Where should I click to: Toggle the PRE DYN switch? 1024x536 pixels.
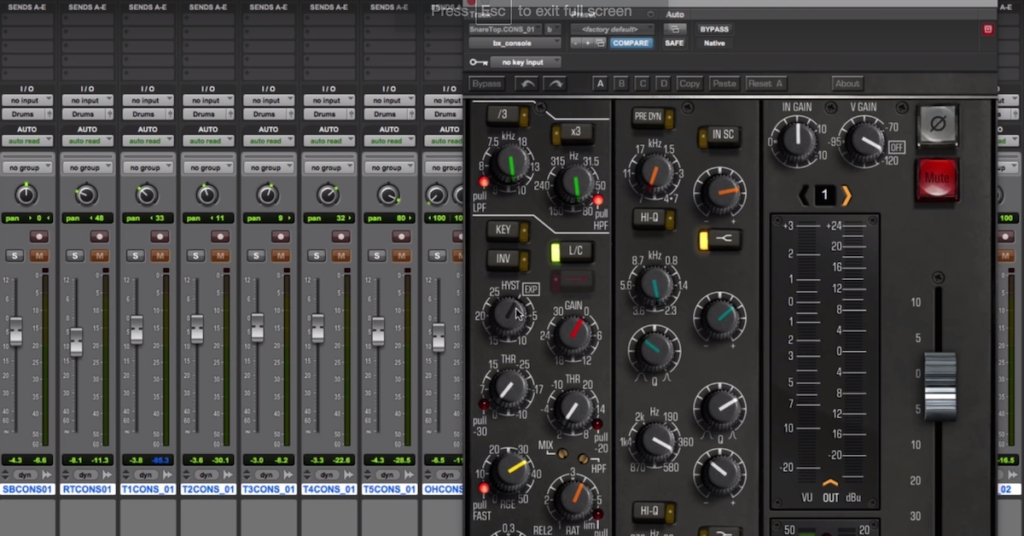(x=653, y=117)
